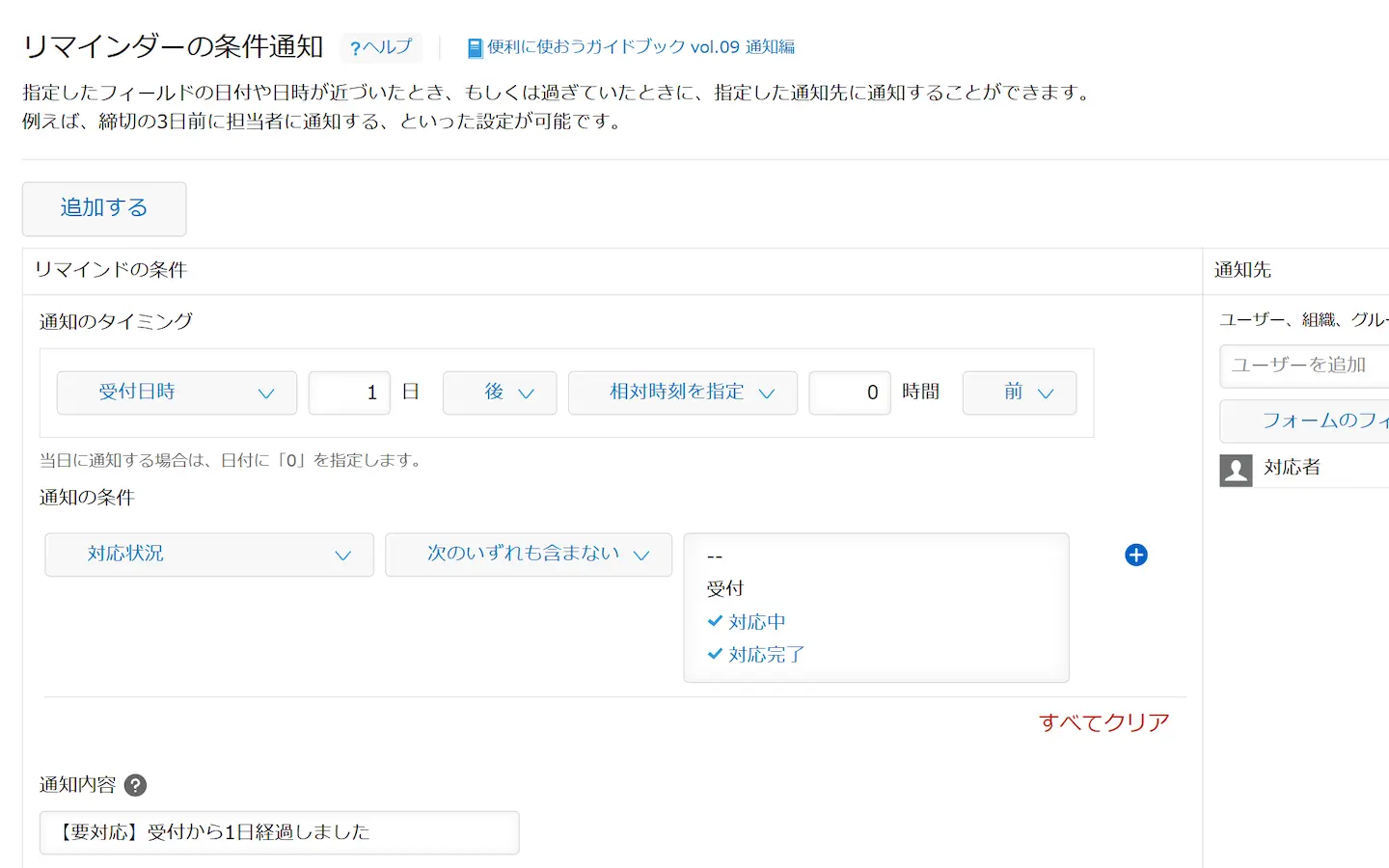The width and height of the screenshot is (1389, 868).
Task: Expand the 前 time direction dropdown
Action: pos(1019,393)
